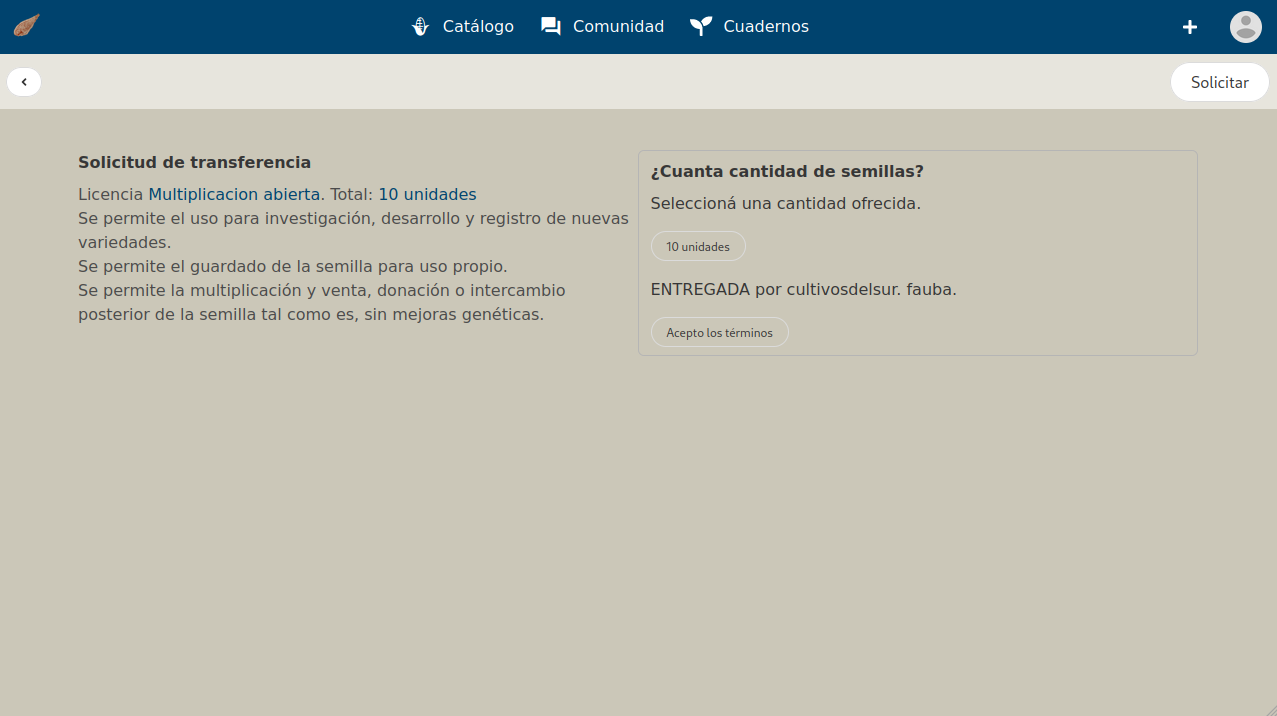The image size is (1277, 716).
Task: Click the ¿Cuanta cantidad de semillas? heading
Action: pyautogui.click(x=787, y=171)
